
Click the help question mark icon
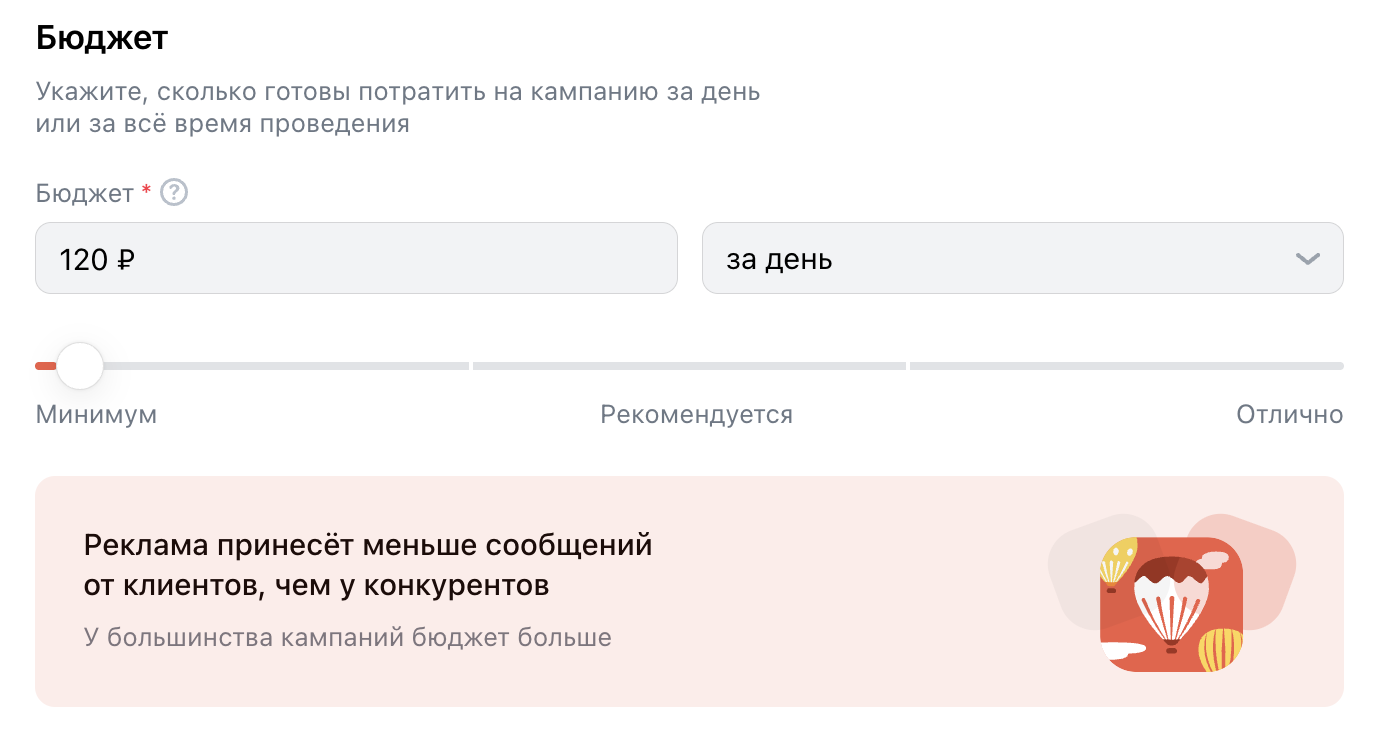(175, 192)
